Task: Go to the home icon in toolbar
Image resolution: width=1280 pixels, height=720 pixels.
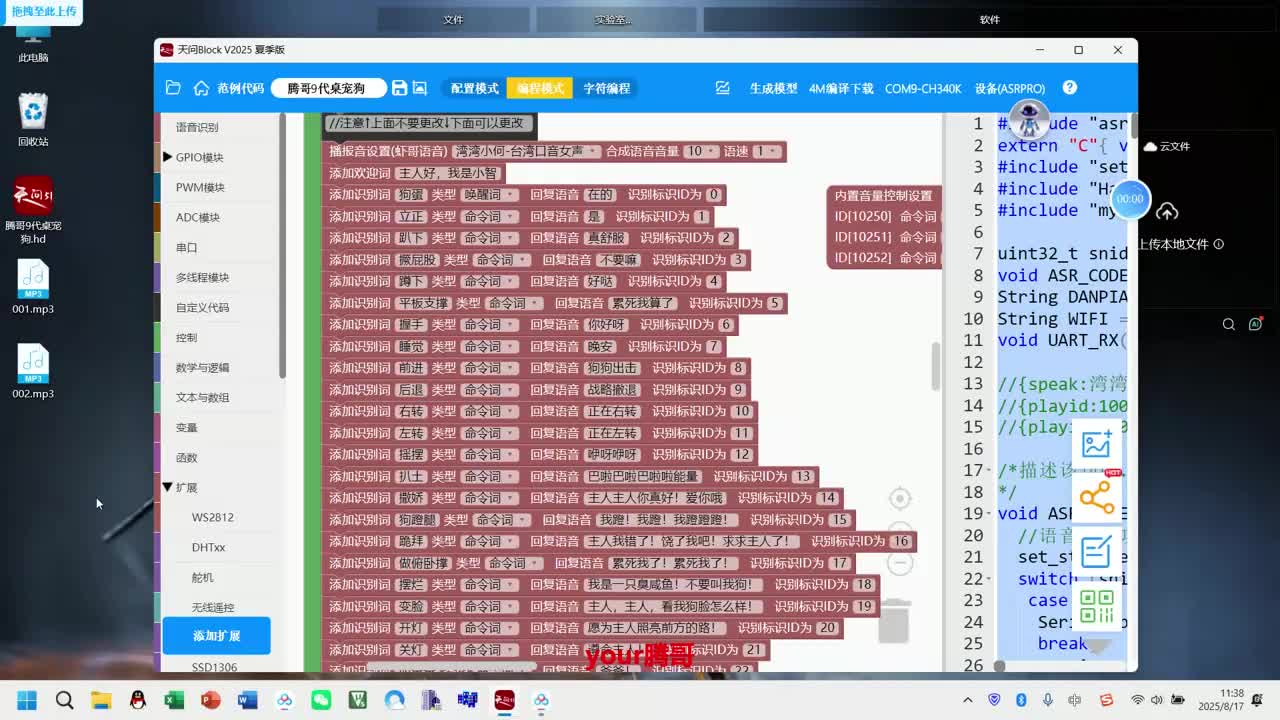Action: coord(201,88)
